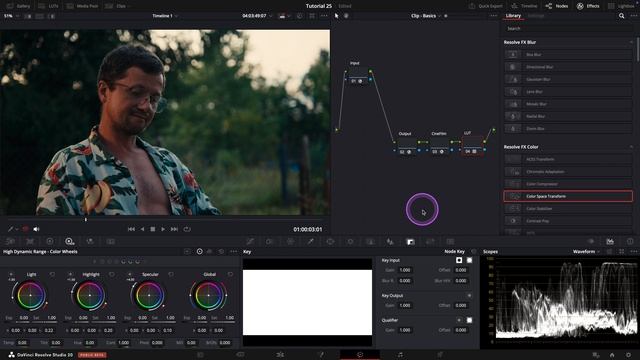Open the Media Pool panel

click(83, 6)
